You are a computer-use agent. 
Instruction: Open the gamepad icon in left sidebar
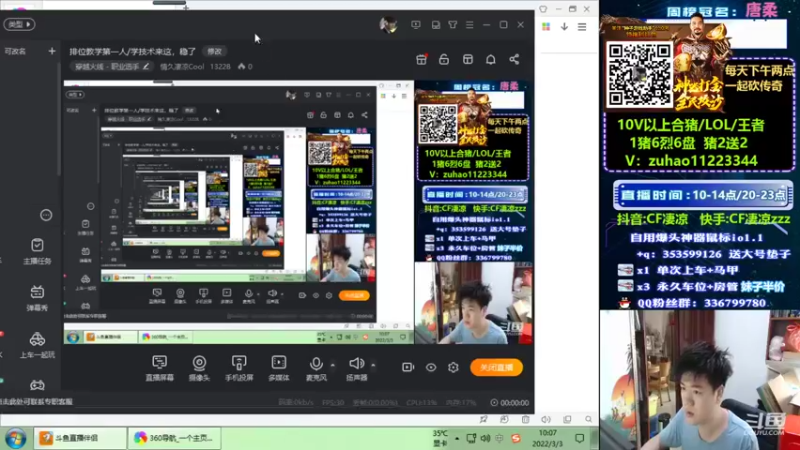37,385
